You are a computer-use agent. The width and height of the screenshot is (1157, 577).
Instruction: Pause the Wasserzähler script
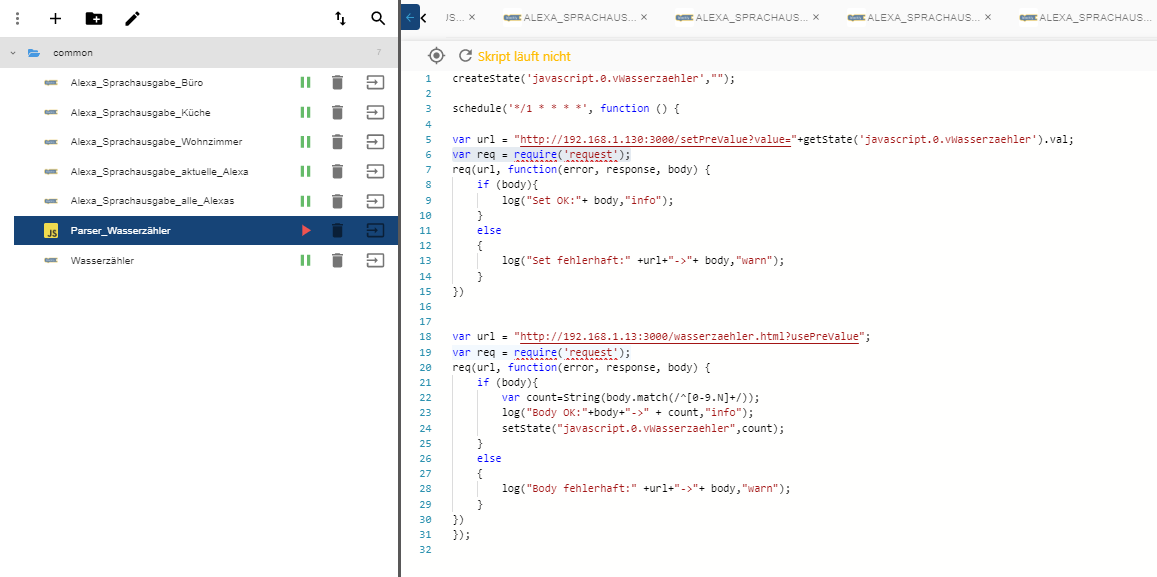(x=305, y=260)
